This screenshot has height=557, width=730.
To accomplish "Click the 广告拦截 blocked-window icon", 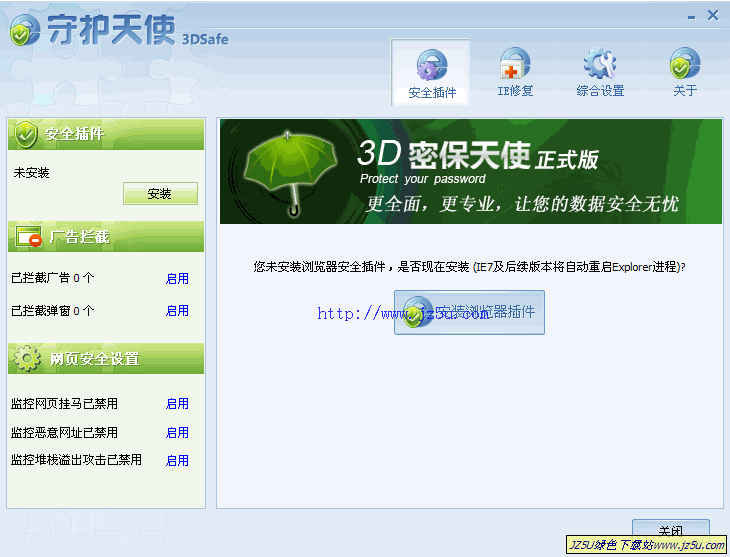I will point(29,237).
